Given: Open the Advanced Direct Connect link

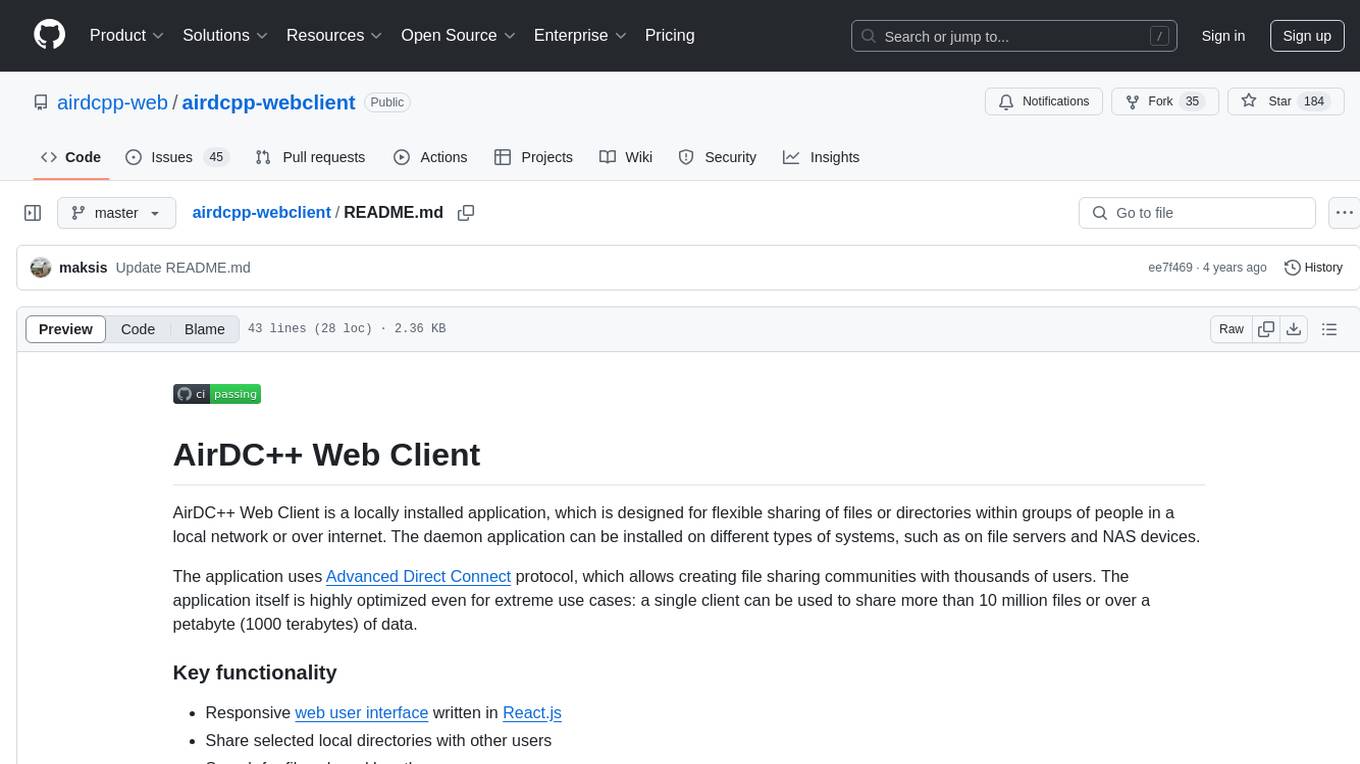Looking at the screenshot, I should click(418, 576).
